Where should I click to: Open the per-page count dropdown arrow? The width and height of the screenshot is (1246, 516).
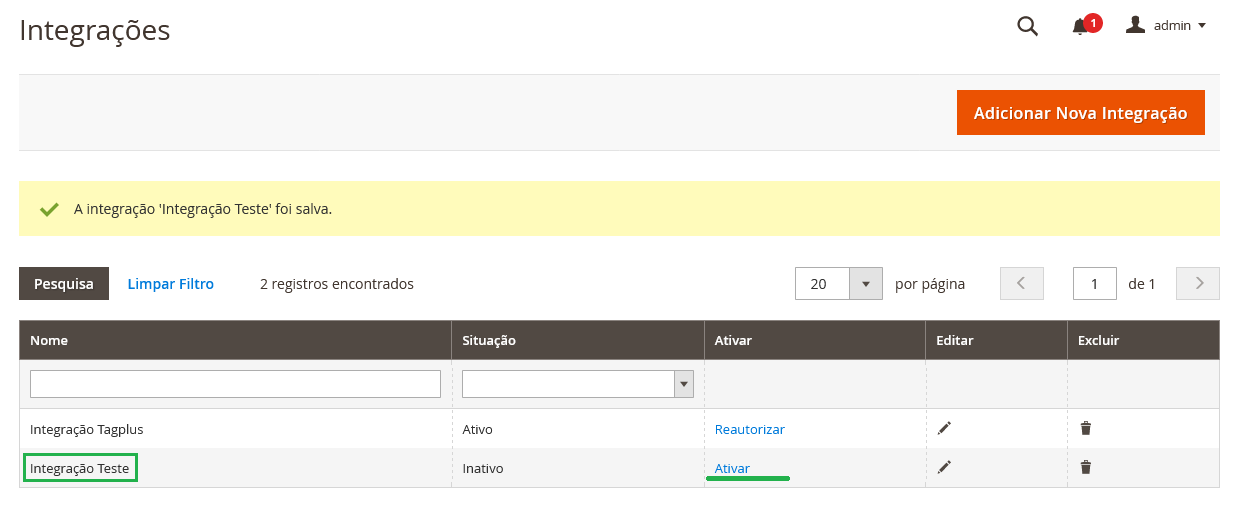[x=866, y=283]
